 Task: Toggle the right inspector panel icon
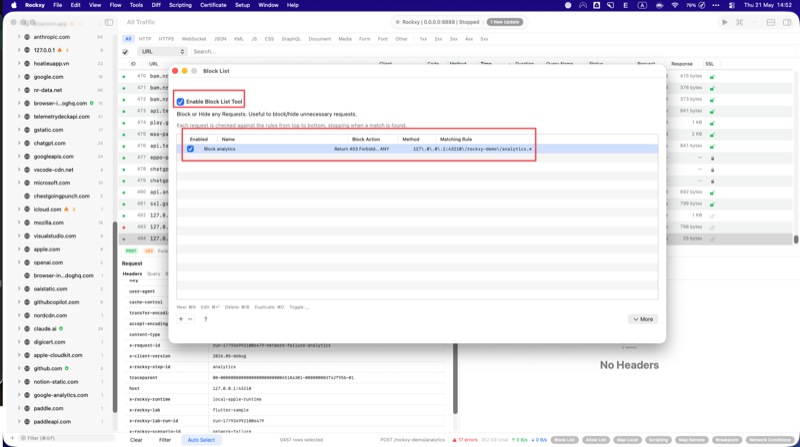coord(787,22)
